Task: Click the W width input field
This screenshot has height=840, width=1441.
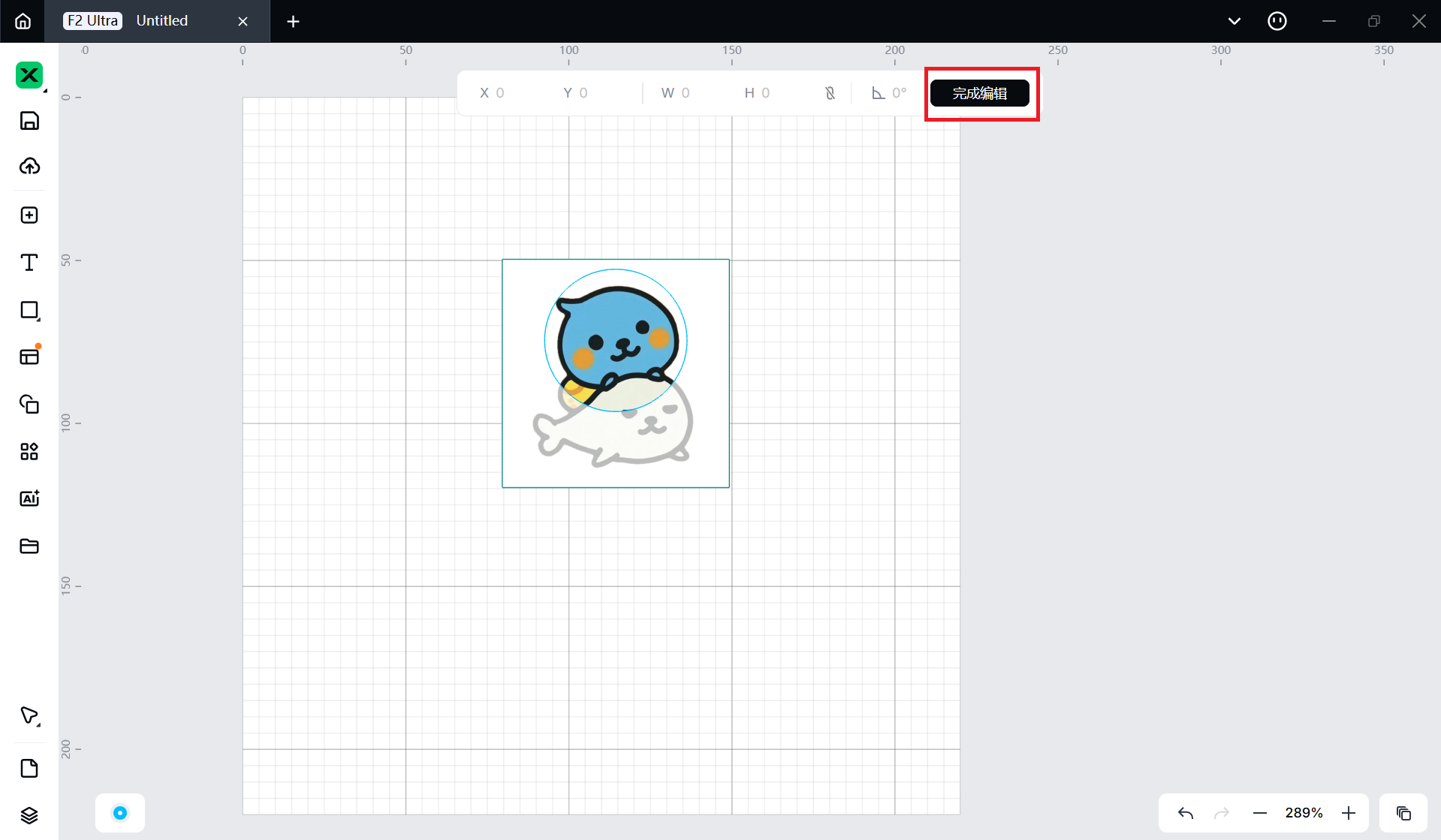Action: [x=684, y=93]
